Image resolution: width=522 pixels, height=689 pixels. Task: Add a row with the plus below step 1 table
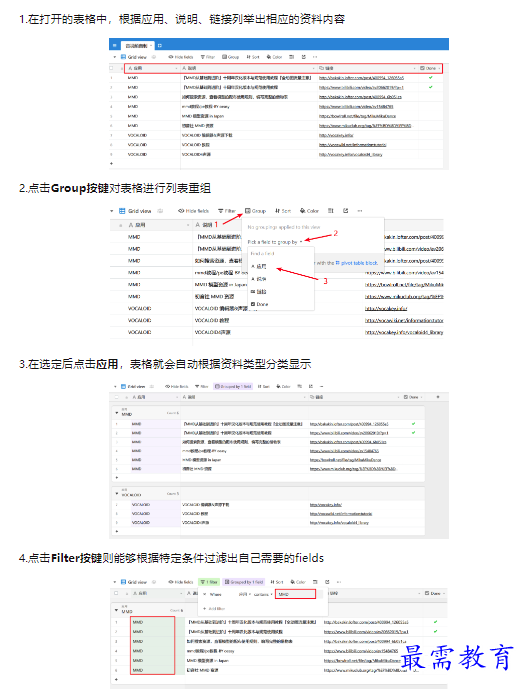coord(111,163)
